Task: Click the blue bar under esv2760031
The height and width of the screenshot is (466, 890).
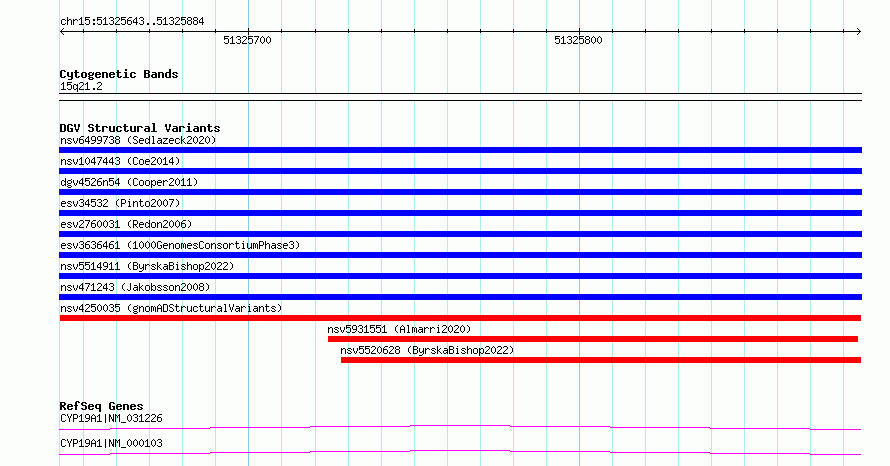Action: [x=460, y=234]
